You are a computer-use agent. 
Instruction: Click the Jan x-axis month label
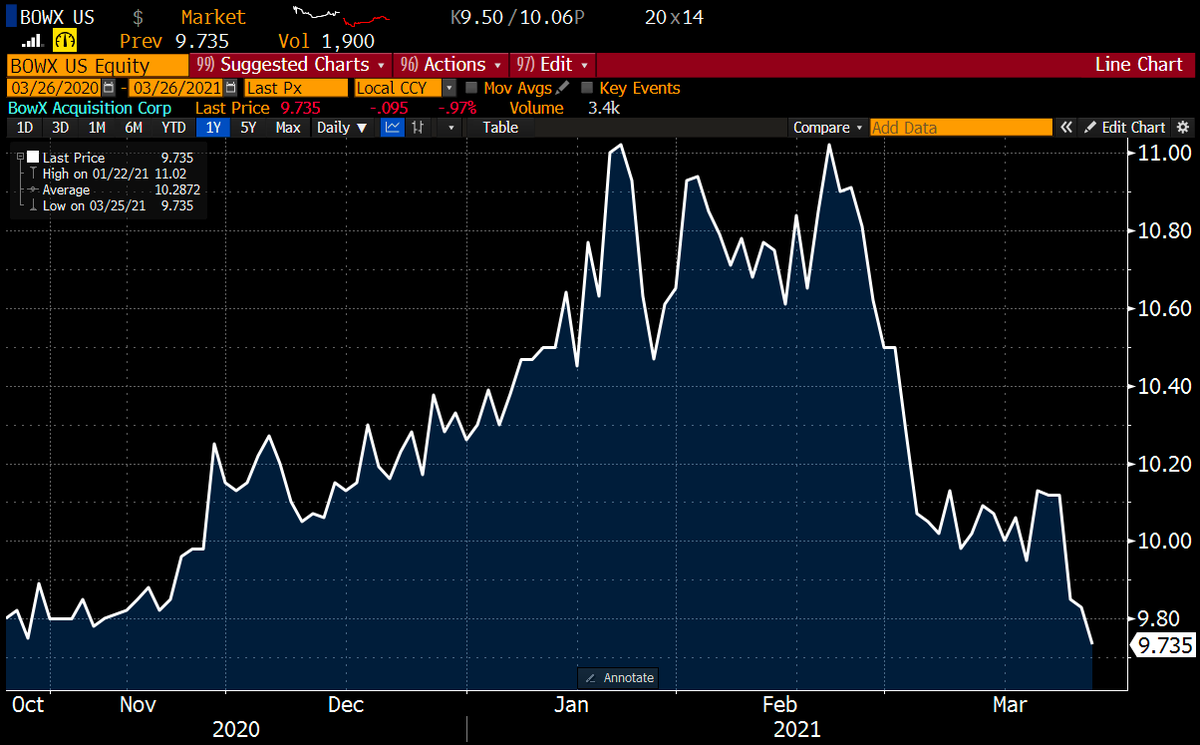pyautogui.click(x=570, y=704)
